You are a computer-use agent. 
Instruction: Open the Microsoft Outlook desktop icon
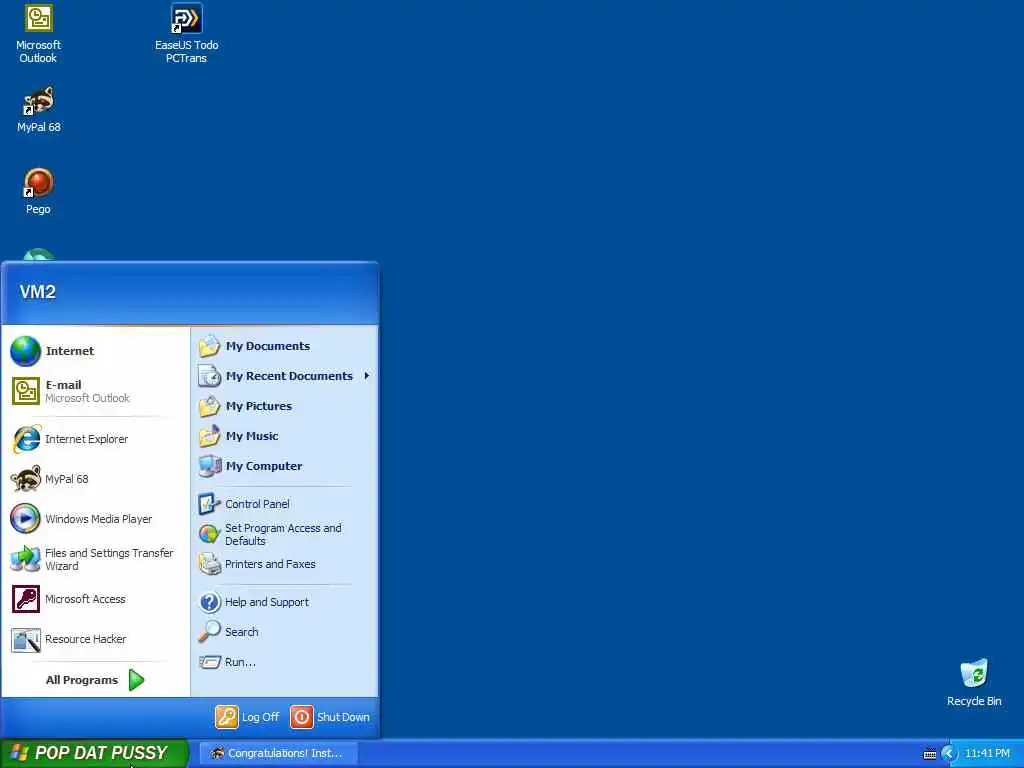coord(38,34)
